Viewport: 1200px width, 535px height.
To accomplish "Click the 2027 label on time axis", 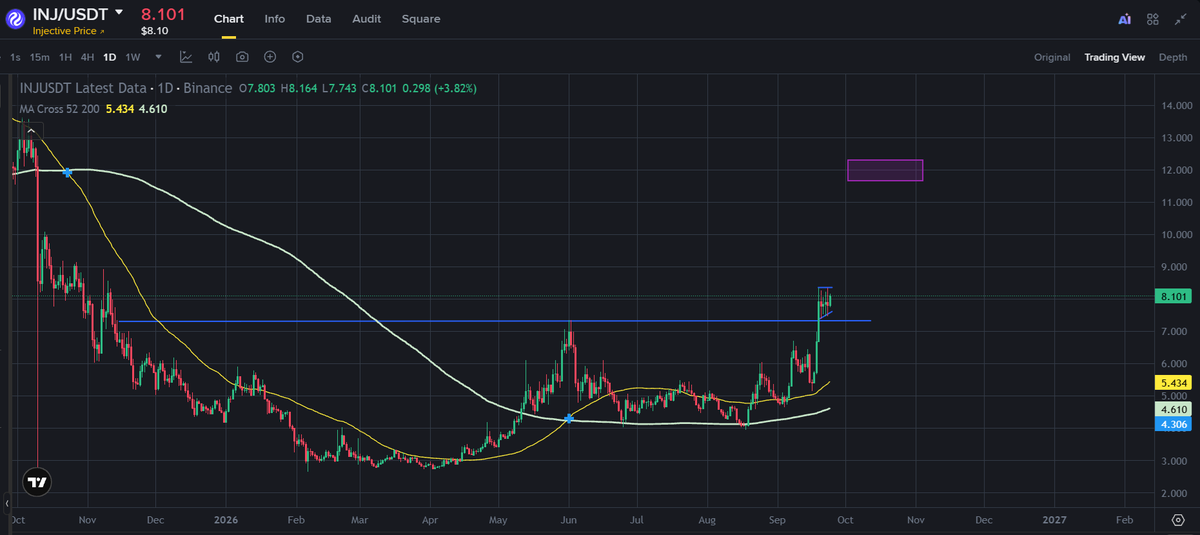I will pyautogui.click(x=1054, y=521).
